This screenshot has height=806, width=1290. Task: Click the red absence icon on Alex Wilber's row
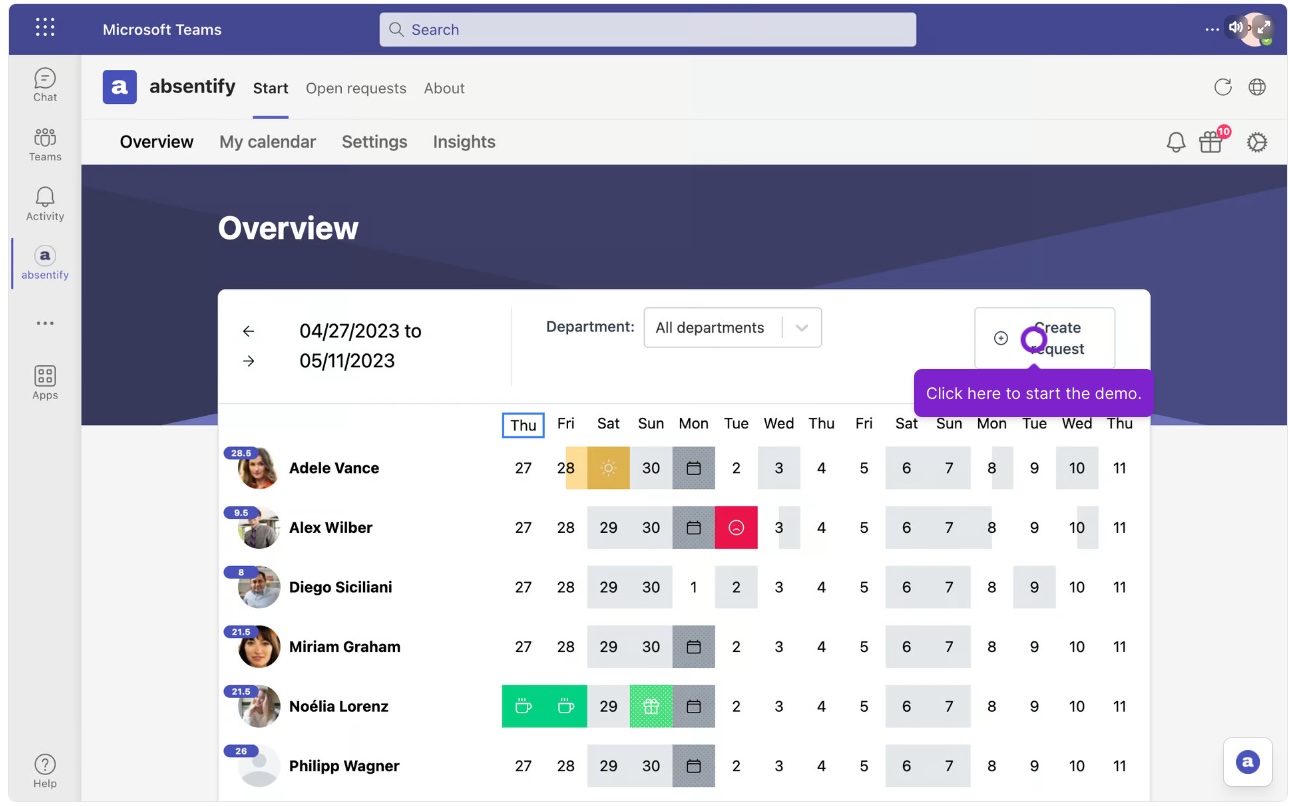click(736, 527)
